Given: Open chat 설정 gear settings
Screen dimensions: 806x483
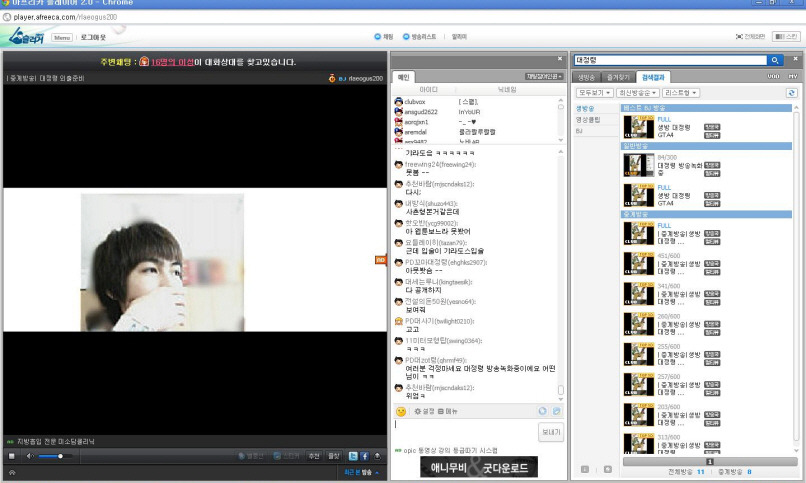Looking at the screenshot, I should [x=425, y=411].
